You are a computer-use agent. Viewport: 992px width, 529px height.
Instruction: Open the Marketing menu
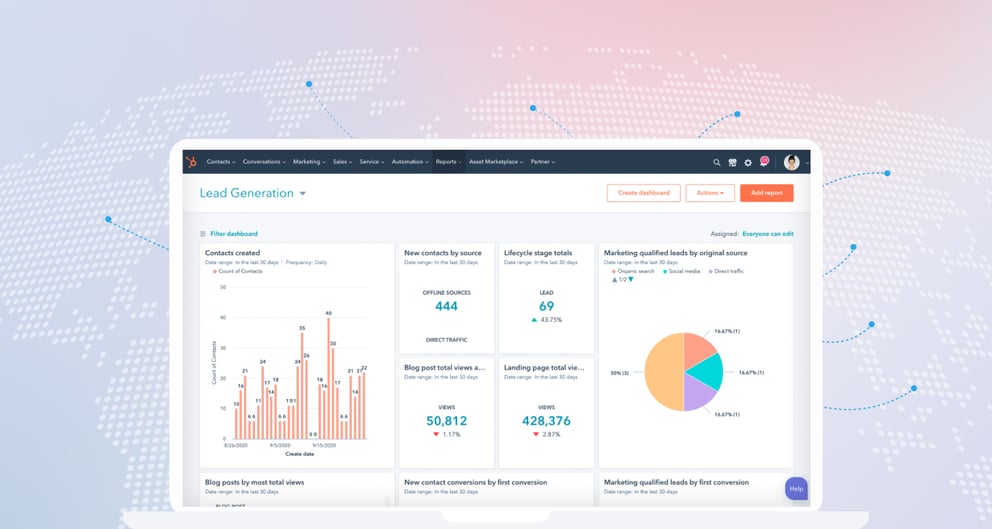pos(309,162)
